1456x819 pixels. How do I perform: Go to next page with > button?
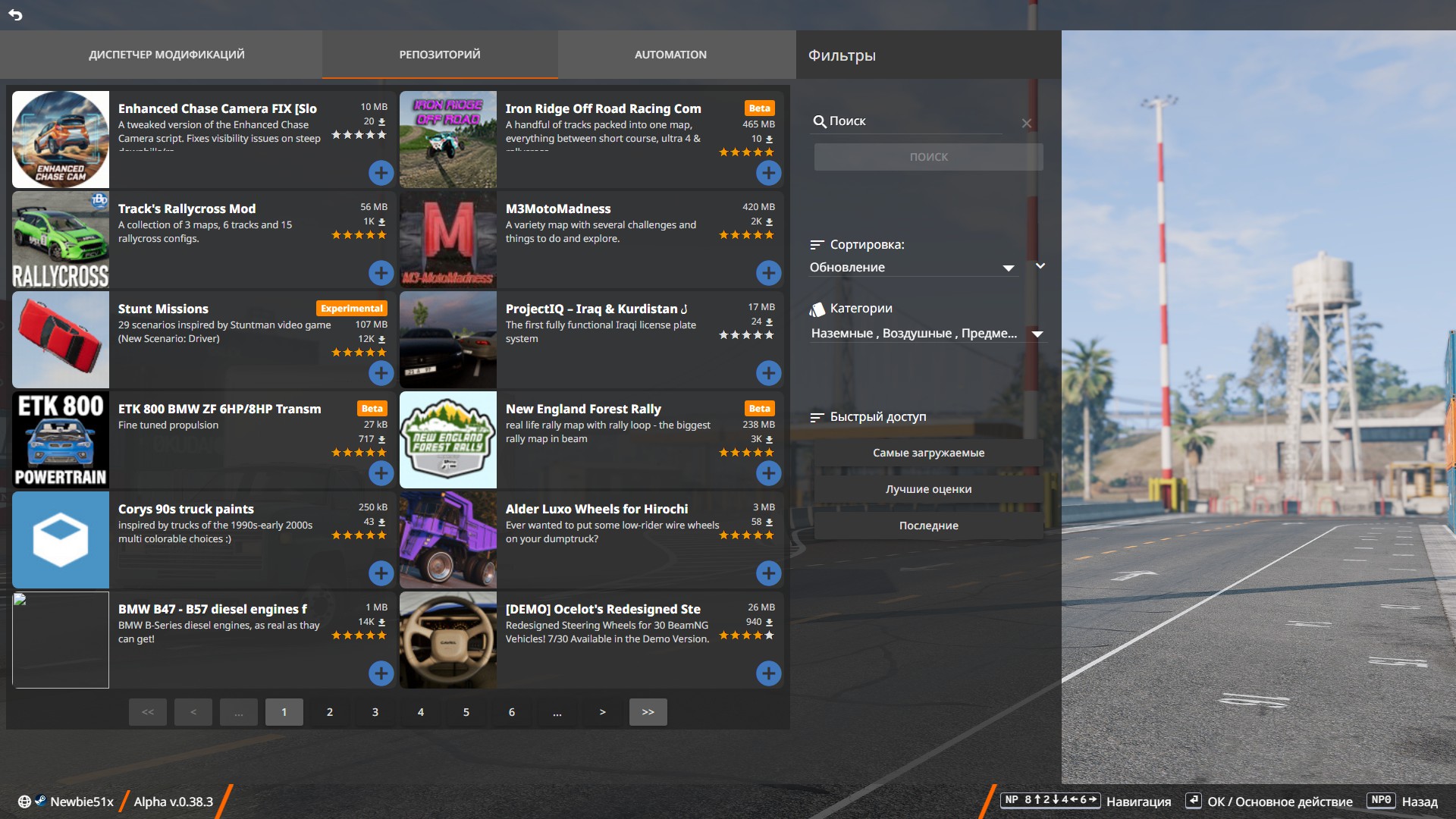click(x=603, y=712)
